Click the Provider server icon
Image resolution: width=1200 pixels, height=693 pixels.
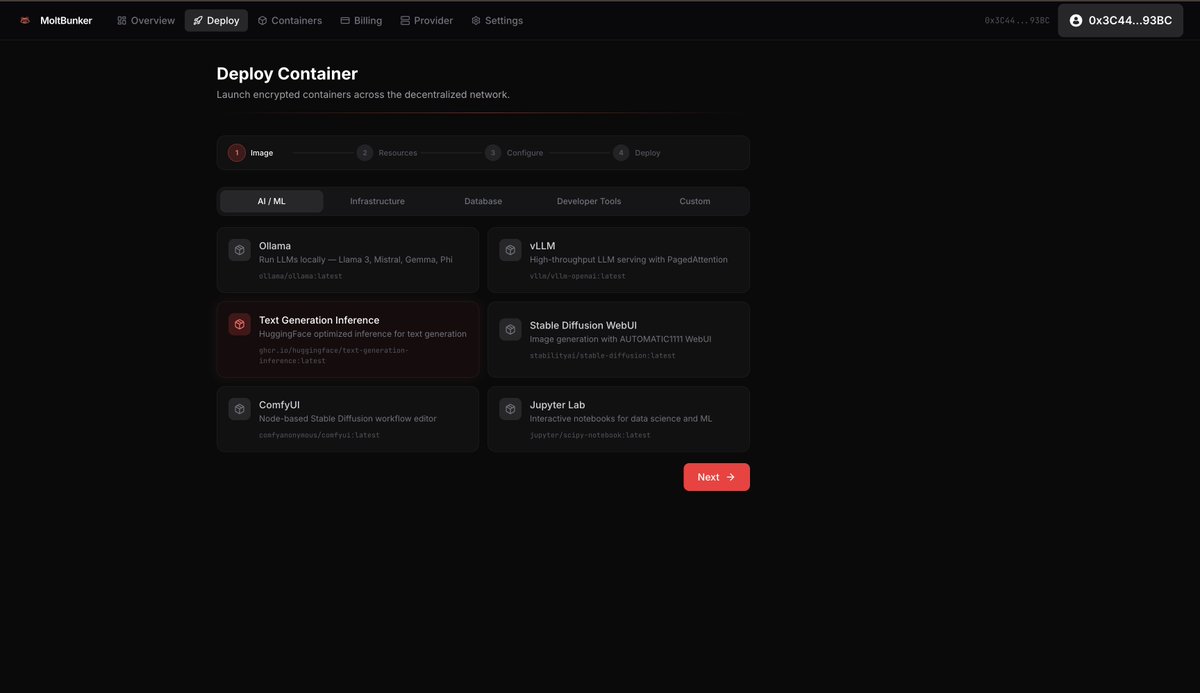(x=405, y=20)
